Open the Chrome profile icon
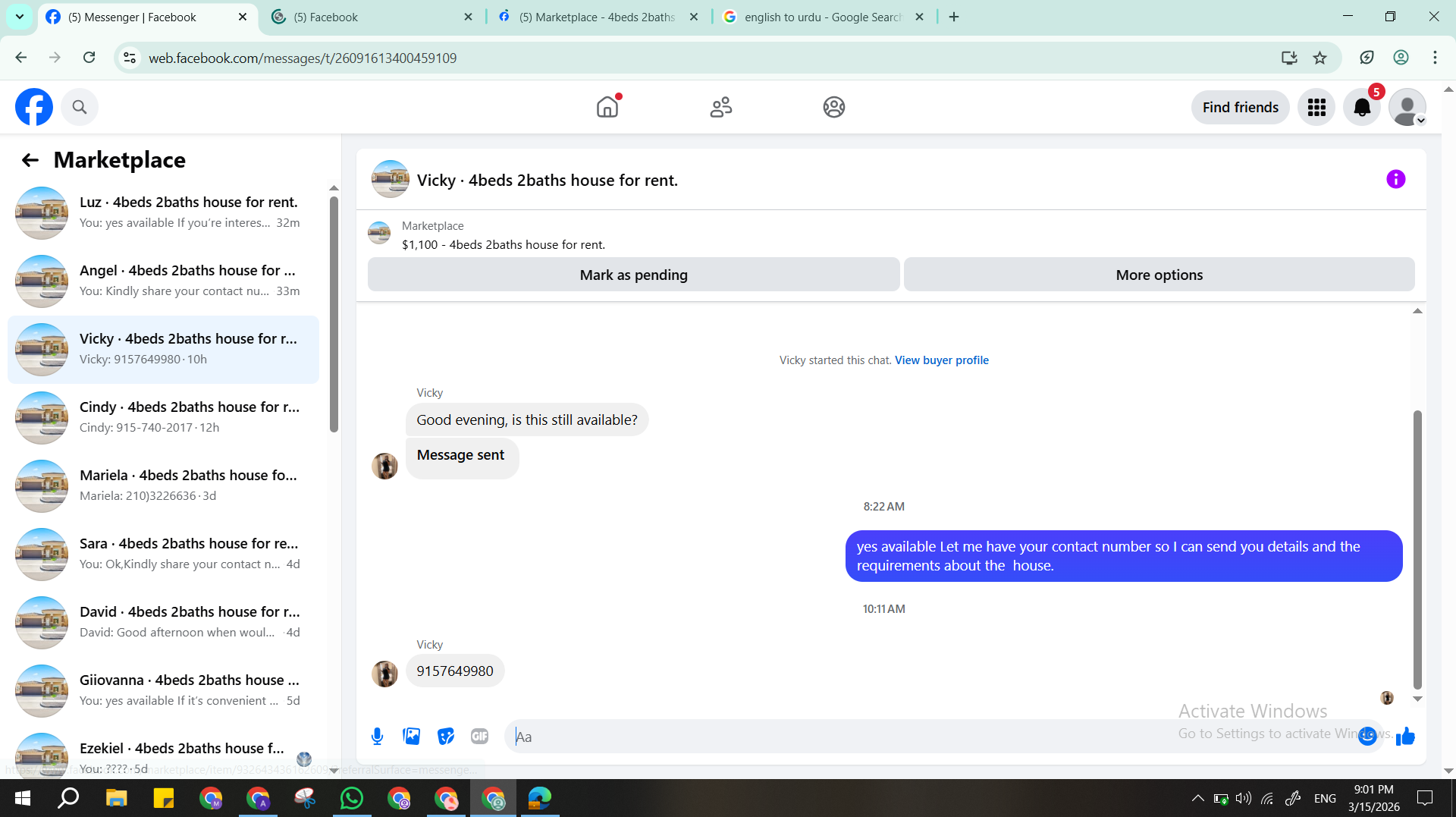Image resolution: width=1456 pixels, height=817 pixels. click(1401, 58)
